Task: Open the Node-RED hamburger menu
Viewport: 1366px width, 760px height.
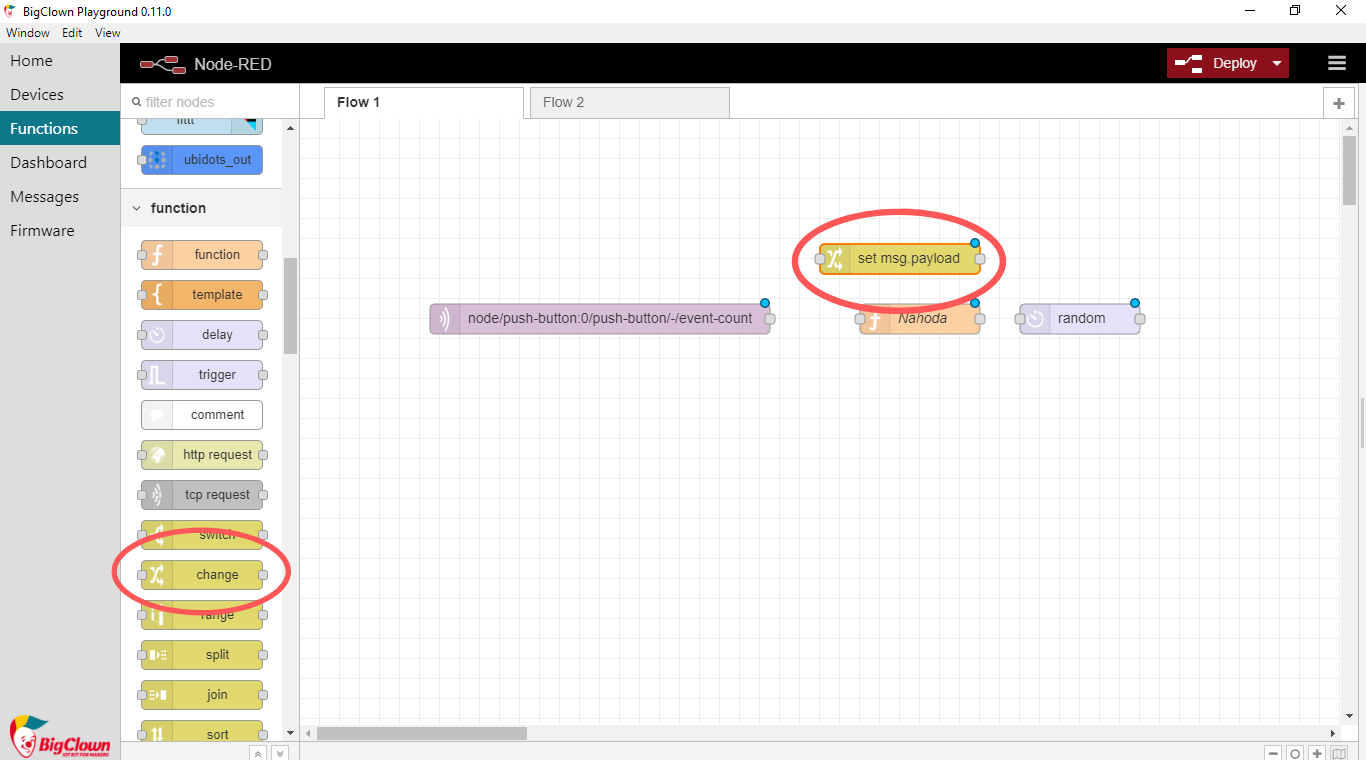Action: coord(1337,63)
